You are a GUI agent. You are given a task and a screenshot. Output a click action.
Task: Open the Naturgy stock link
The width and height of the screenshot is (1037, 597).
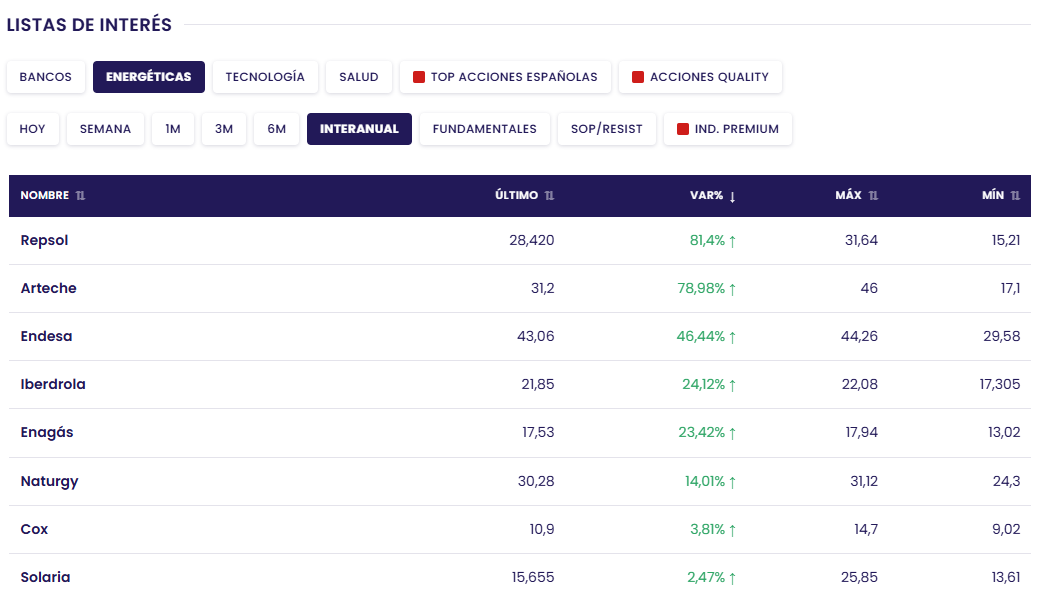(50, 481)
